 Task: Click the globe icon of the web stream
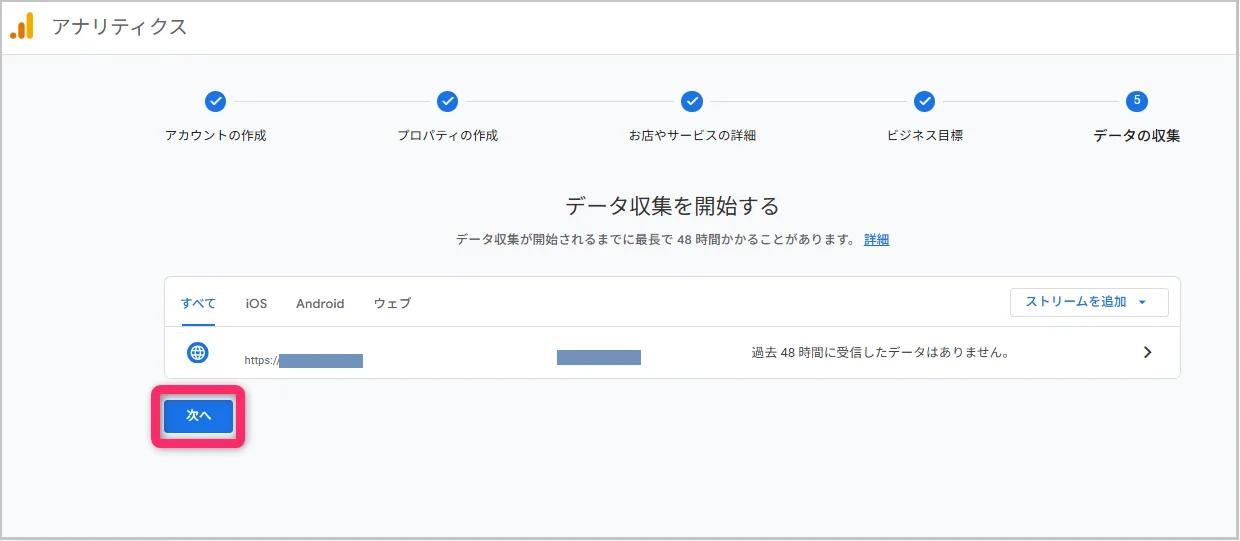pyautogui.click(x=198, y=352)
